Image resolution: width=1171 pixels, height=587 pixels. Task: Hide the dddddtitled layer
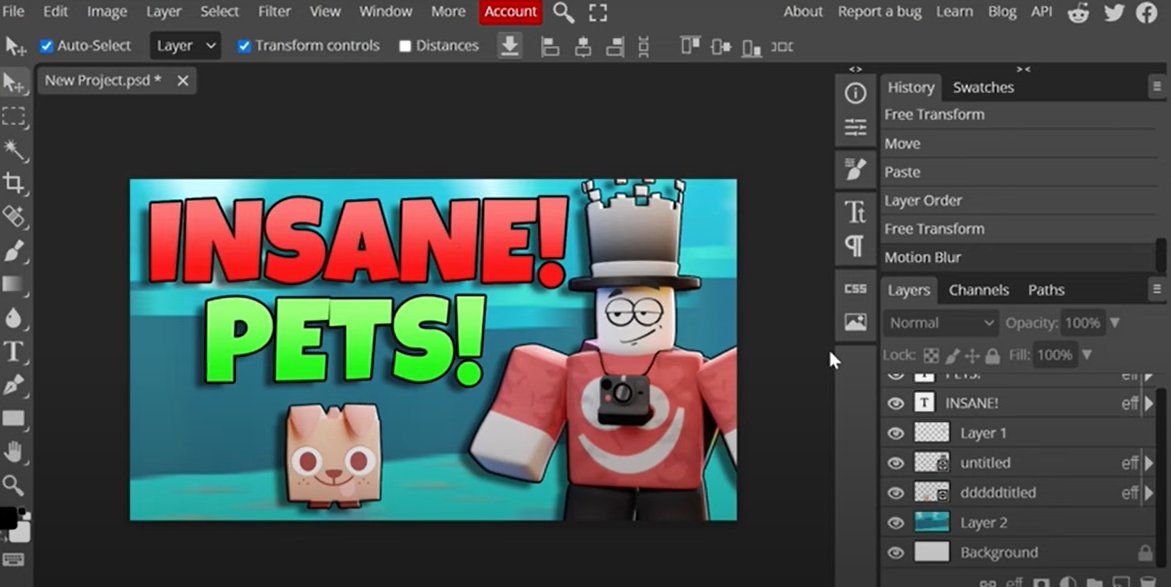[895, 493]
